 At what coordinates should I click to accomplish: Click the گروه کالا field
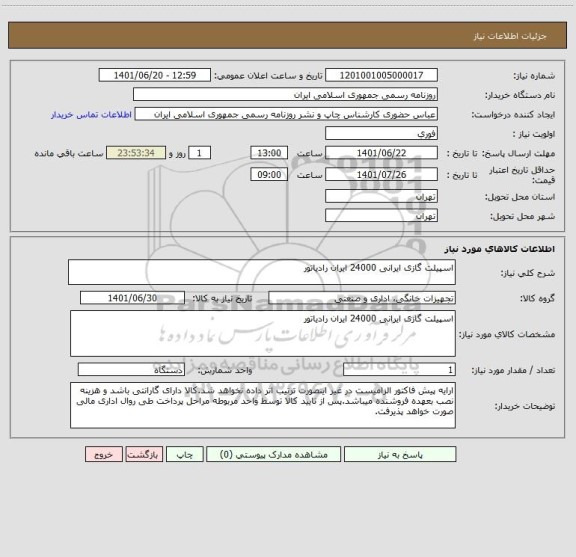tap(362, 298)
